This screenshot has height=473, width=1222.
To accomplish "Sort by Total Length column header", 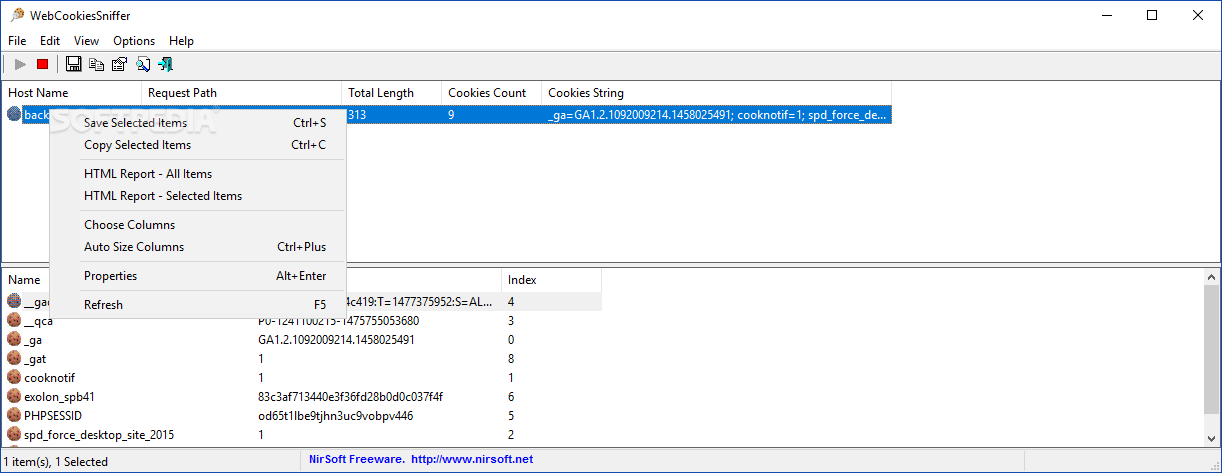I will point(381,93).
